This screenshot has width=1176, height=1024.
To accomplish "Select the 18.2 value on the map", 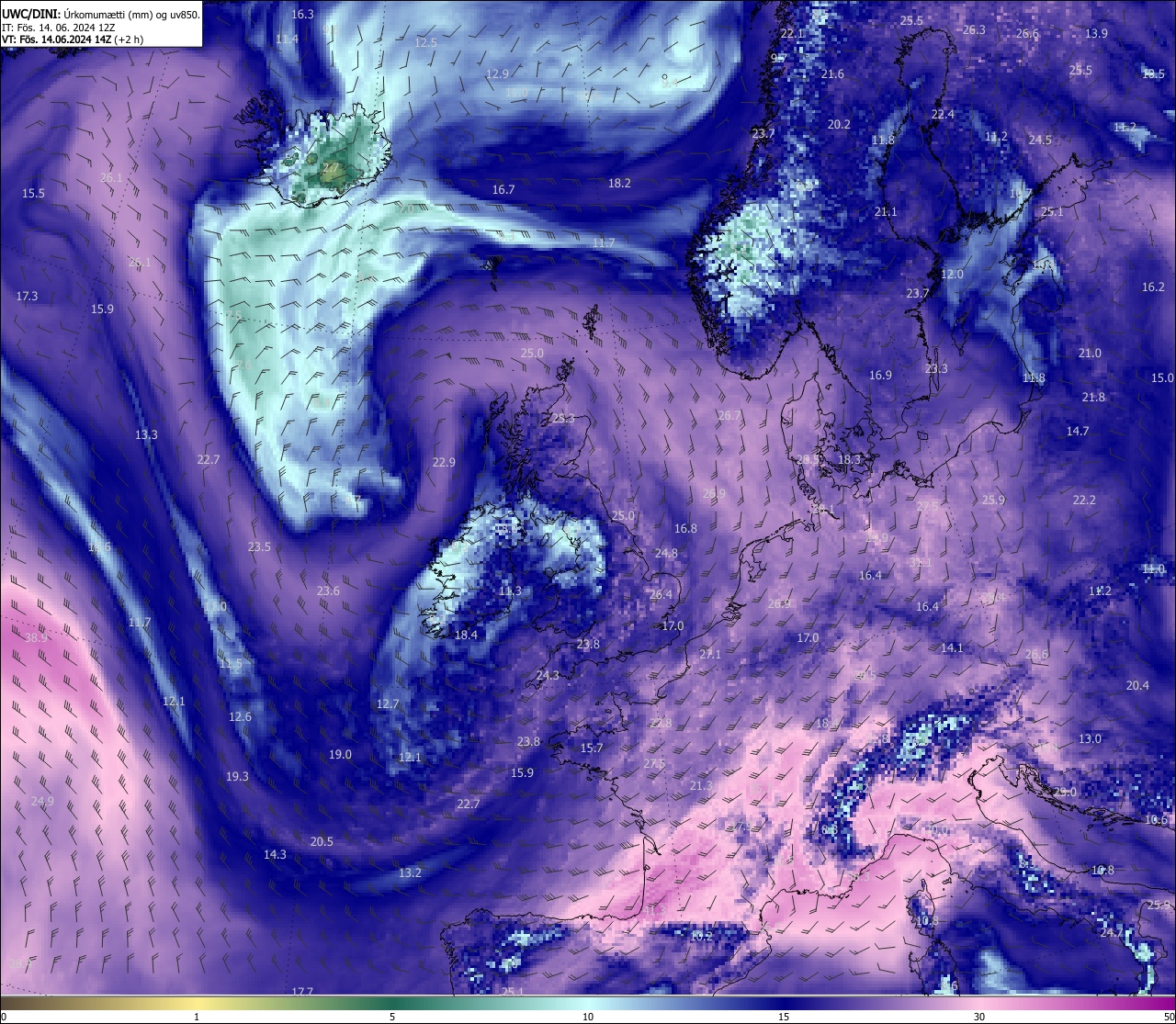I will 619,184.
